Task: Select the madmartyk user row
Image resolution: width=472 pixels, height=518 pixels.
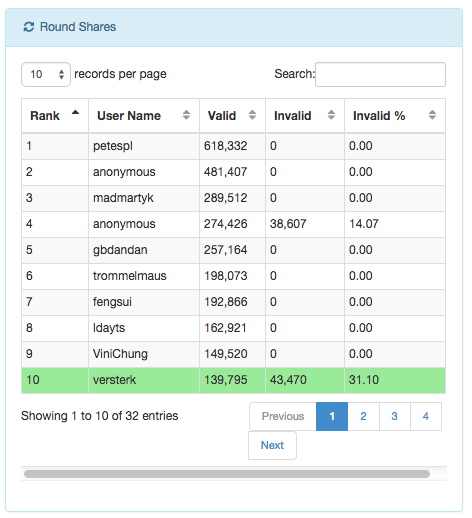Action: click(x=234, y=198)
